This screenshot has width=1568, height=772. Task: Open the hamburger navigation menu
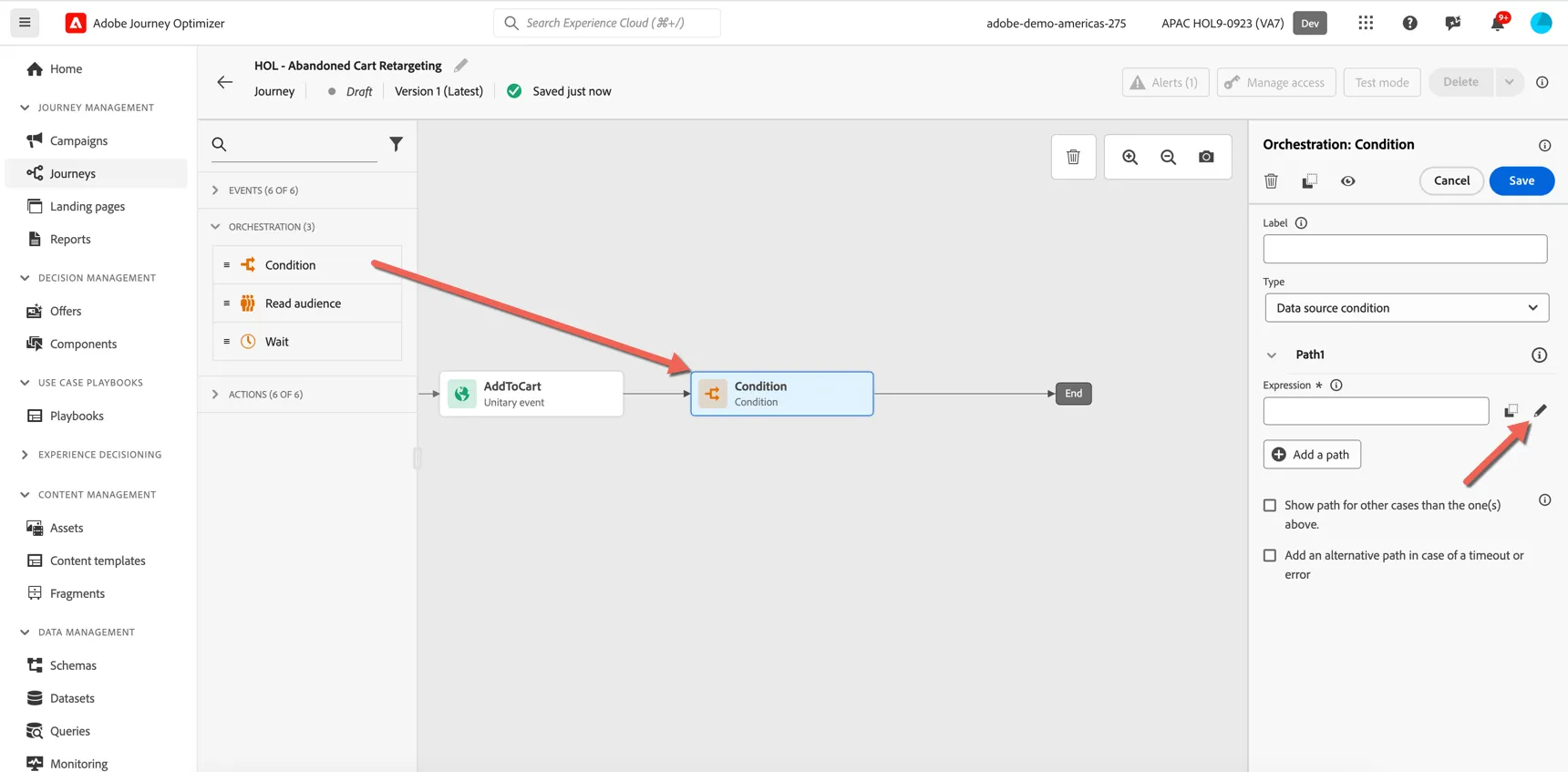25,23
